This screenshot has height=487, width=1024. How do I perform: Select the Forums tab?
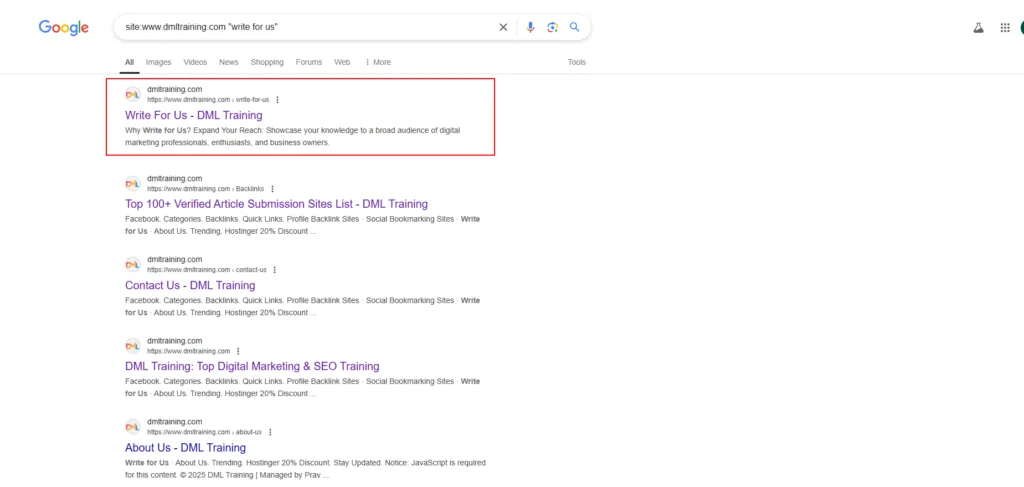click(x=309, y=62)
